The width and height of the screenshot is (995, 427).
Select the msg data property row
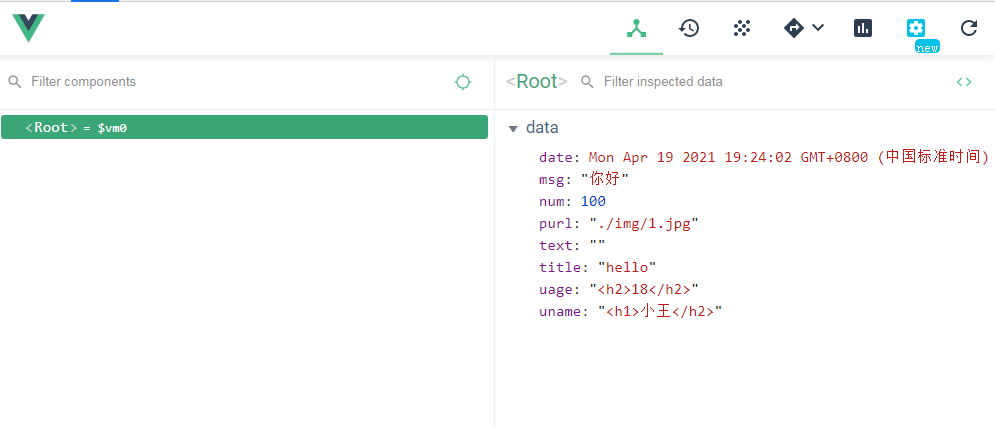point(584,179)
